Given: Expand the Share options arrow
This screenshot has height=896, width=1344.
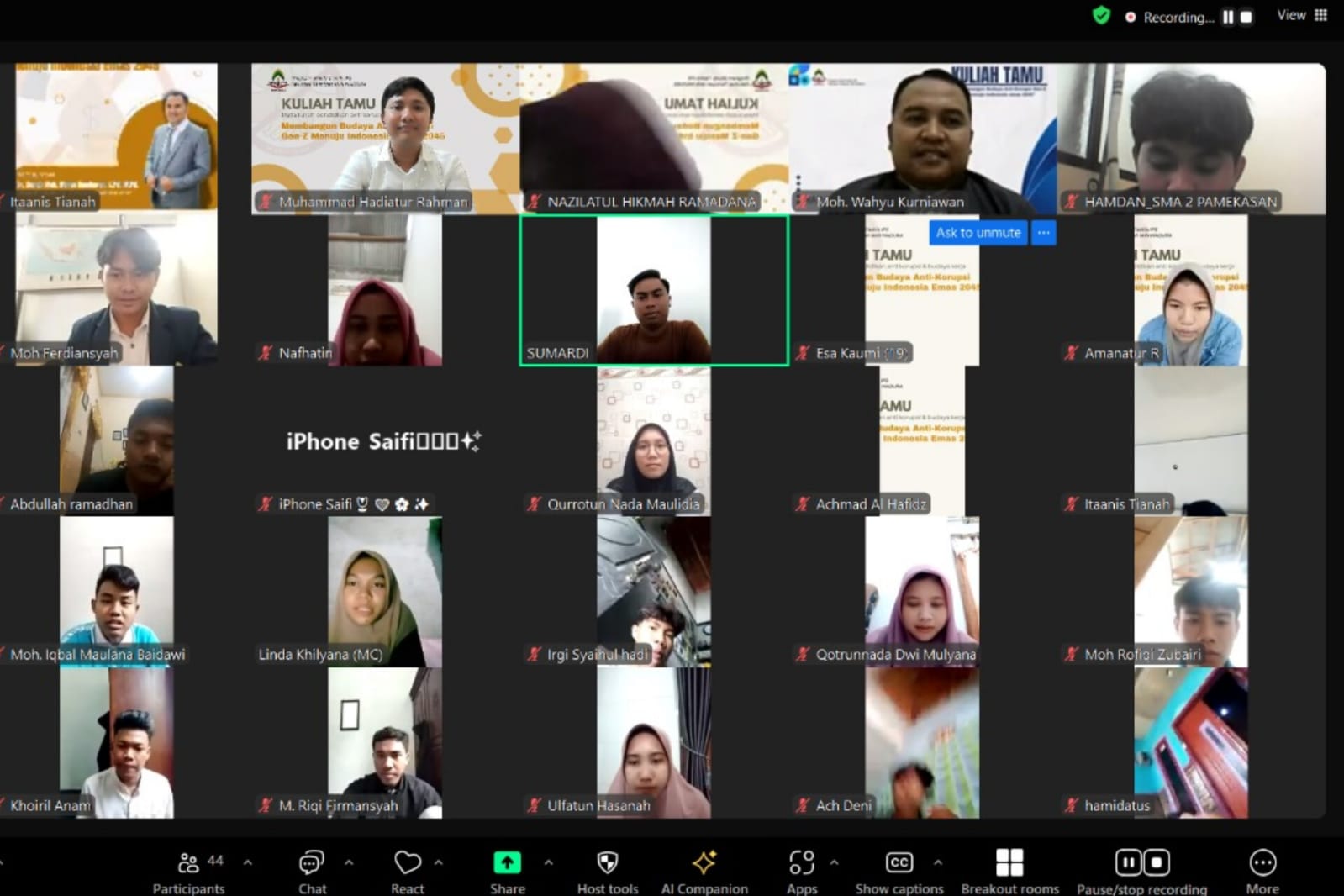Looking at the screenshot, I should [x=548, y=862].
